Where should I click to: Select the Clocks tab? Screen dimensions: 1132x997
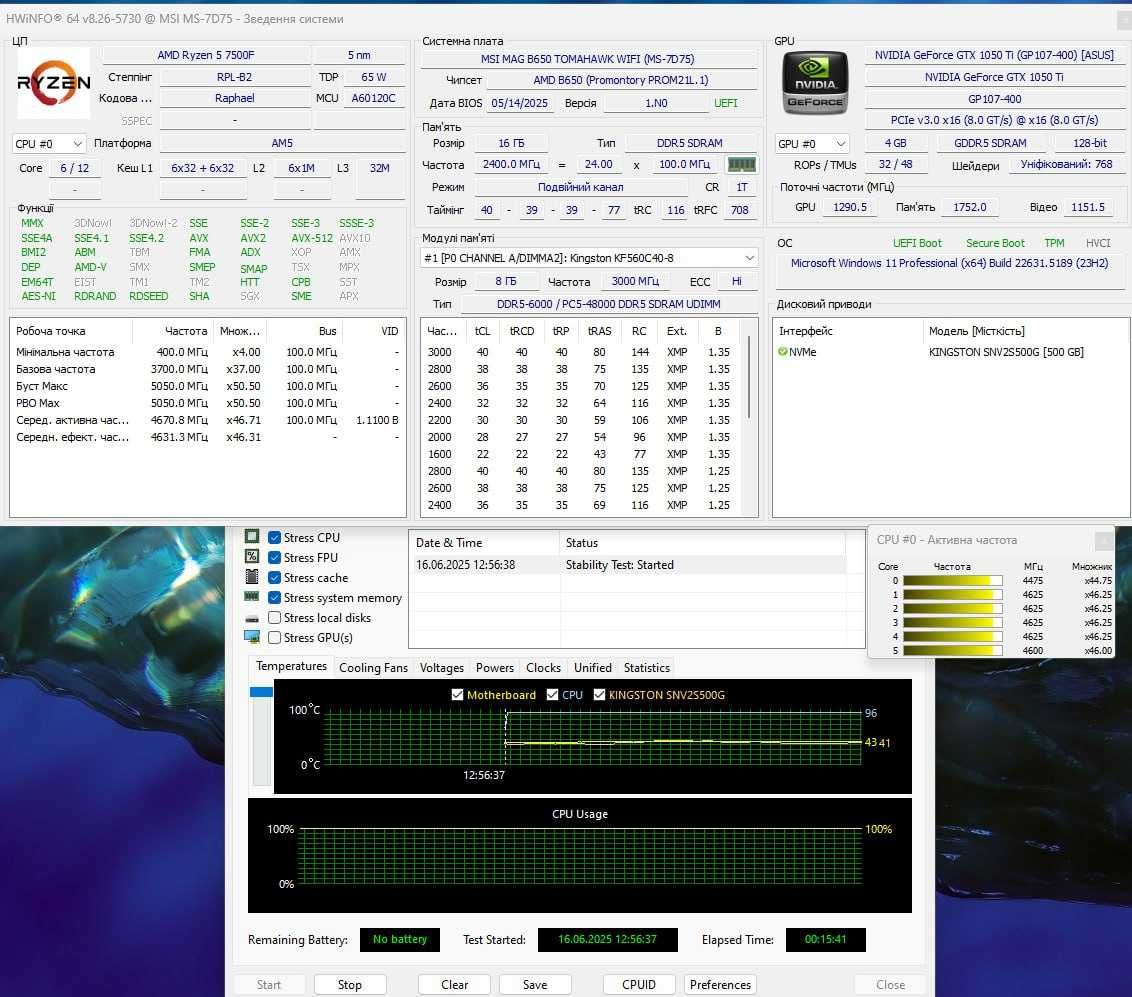coord(543,668)
